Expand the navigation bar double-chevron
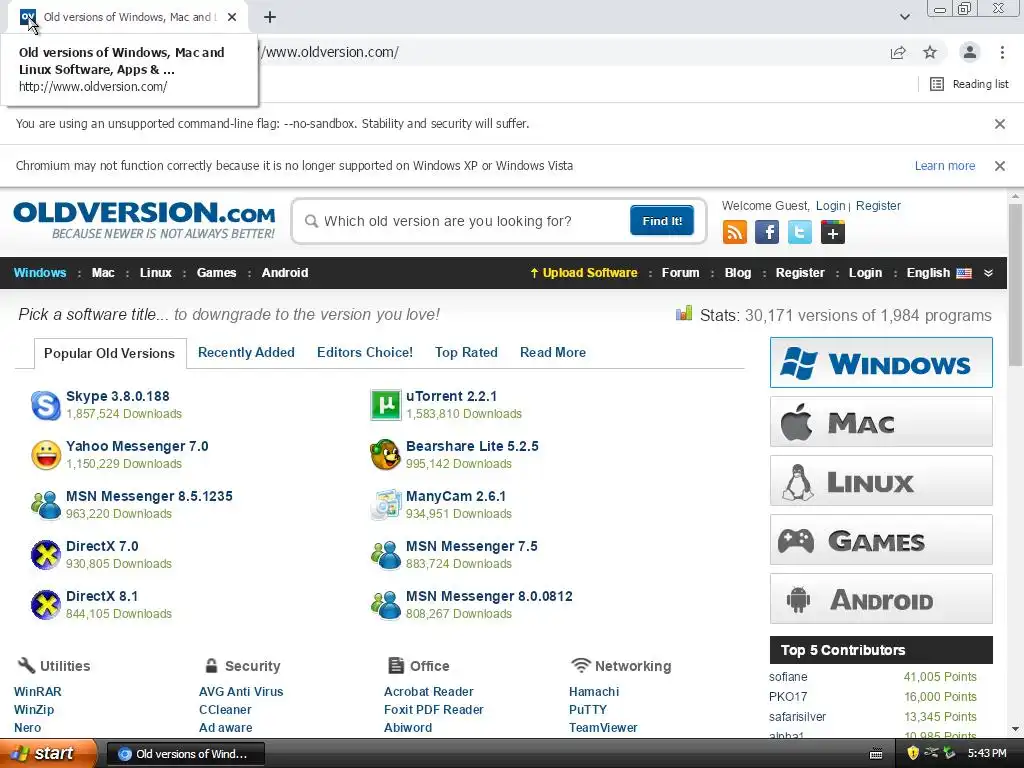1024x768 pixels. (988, 273)
